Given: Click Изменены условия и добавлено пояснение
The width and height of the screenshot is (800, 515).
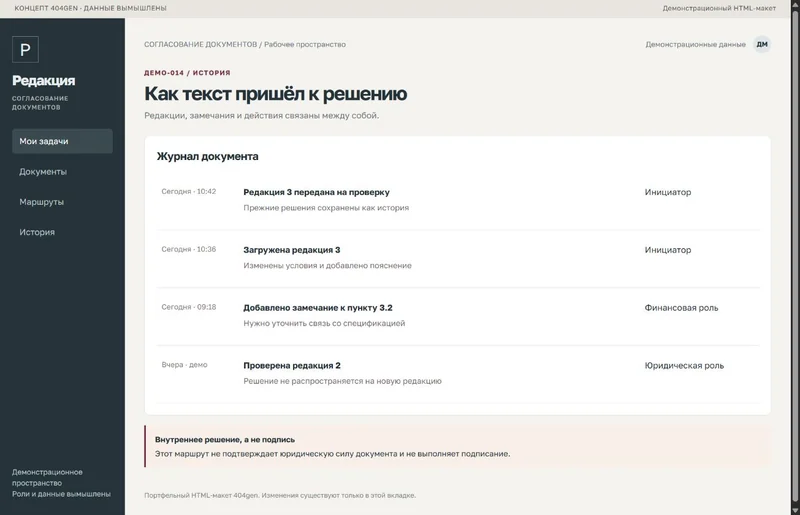Looking at the screenshot, I should (328, 265).
